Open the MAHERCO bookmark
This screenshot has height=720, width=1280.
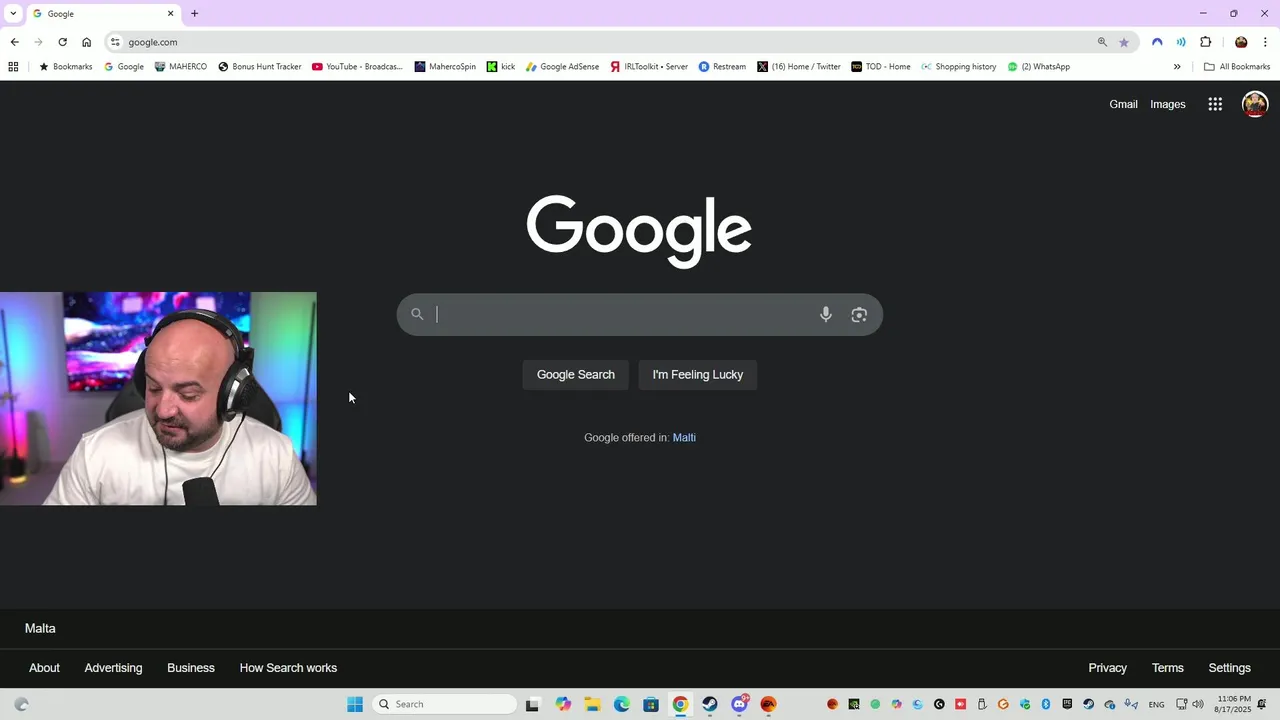[180, 67]
